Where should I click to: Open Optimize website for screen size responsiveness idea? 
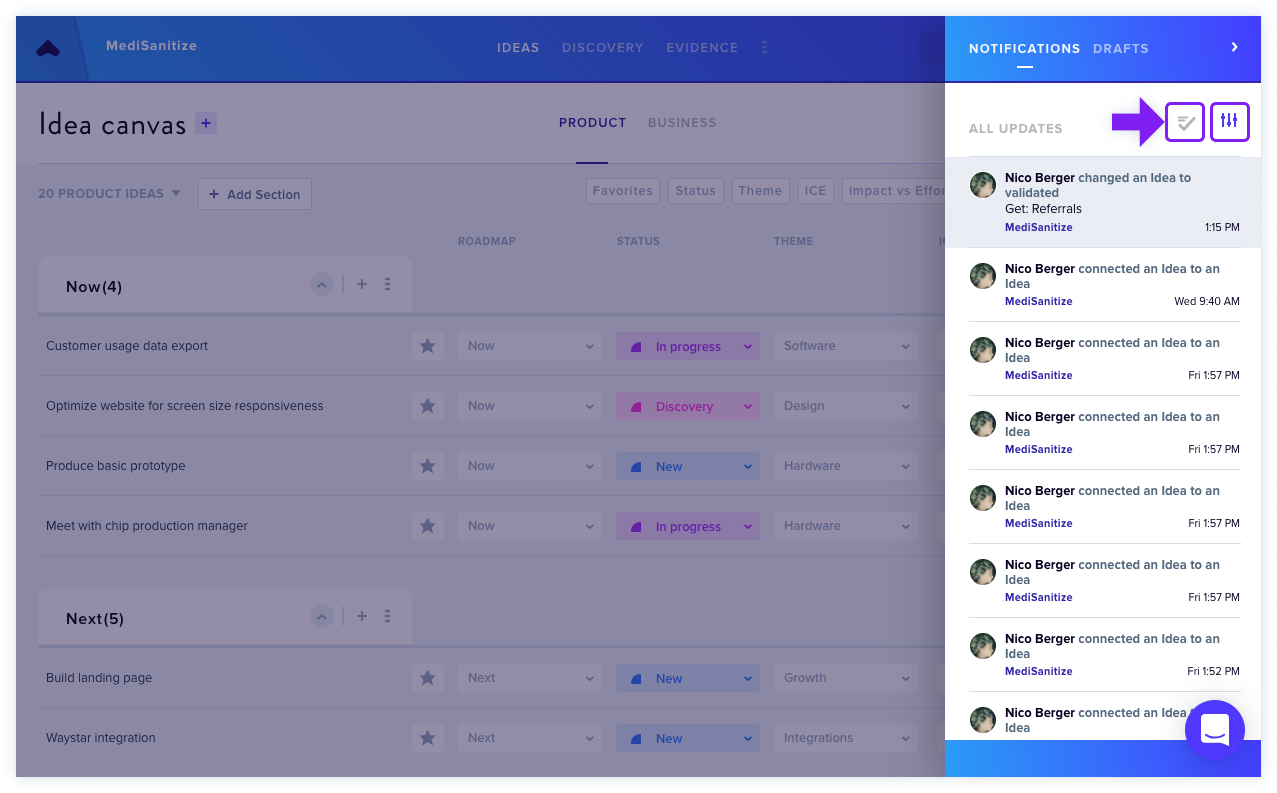[184, 406]
